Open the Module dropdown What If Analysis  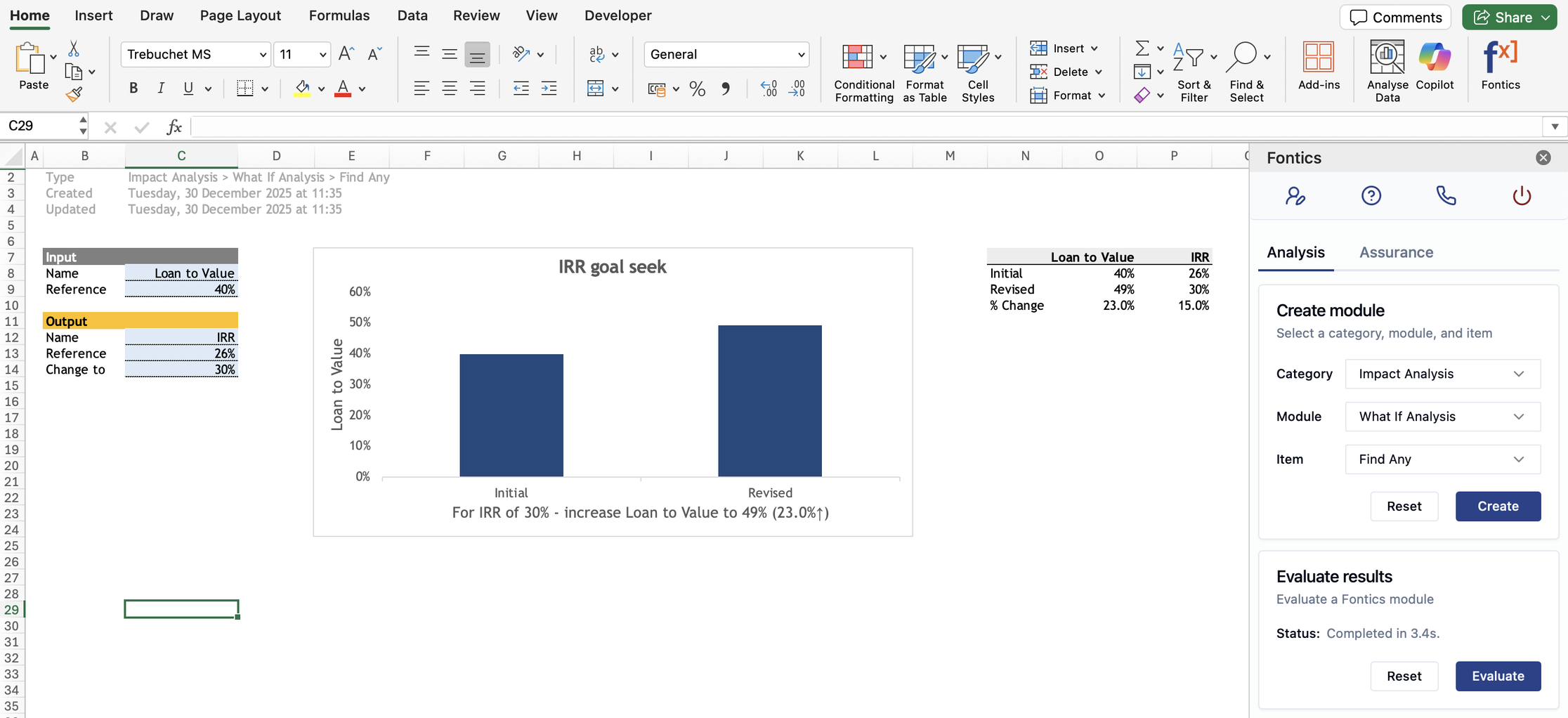pos(1442,417)
